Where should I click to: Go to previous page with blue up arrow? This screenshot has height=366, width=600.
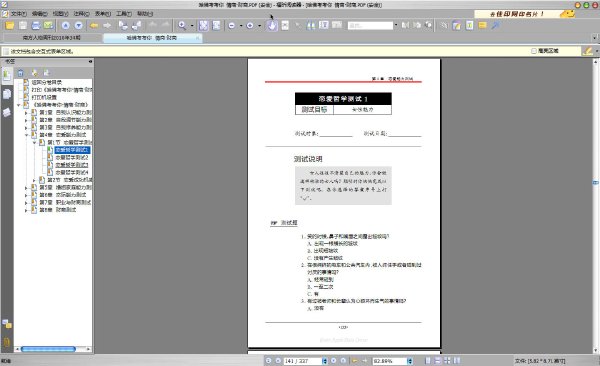click(66, 26)
